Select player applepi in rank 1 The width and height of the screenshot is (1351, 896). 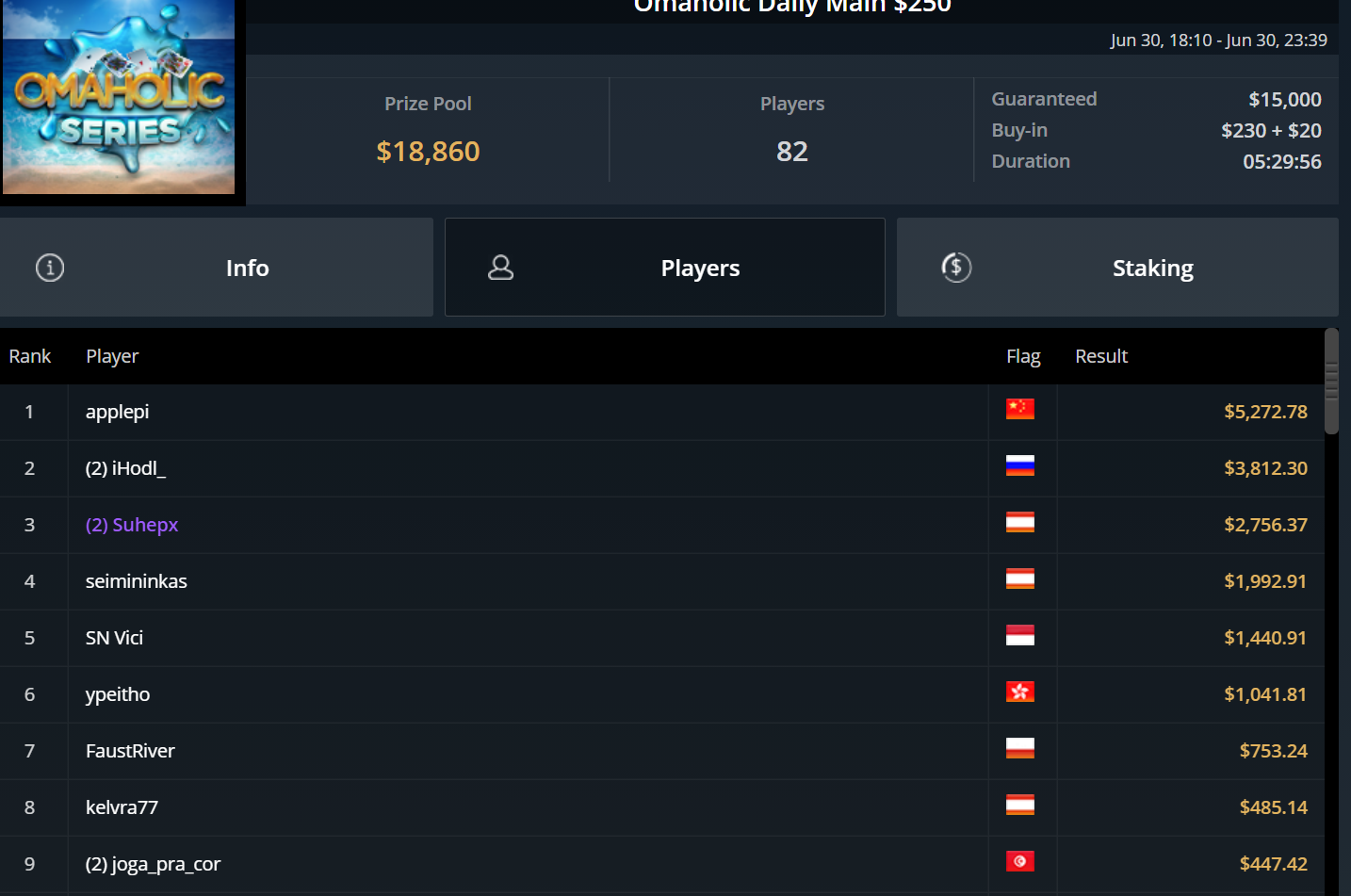pos(117,412)
